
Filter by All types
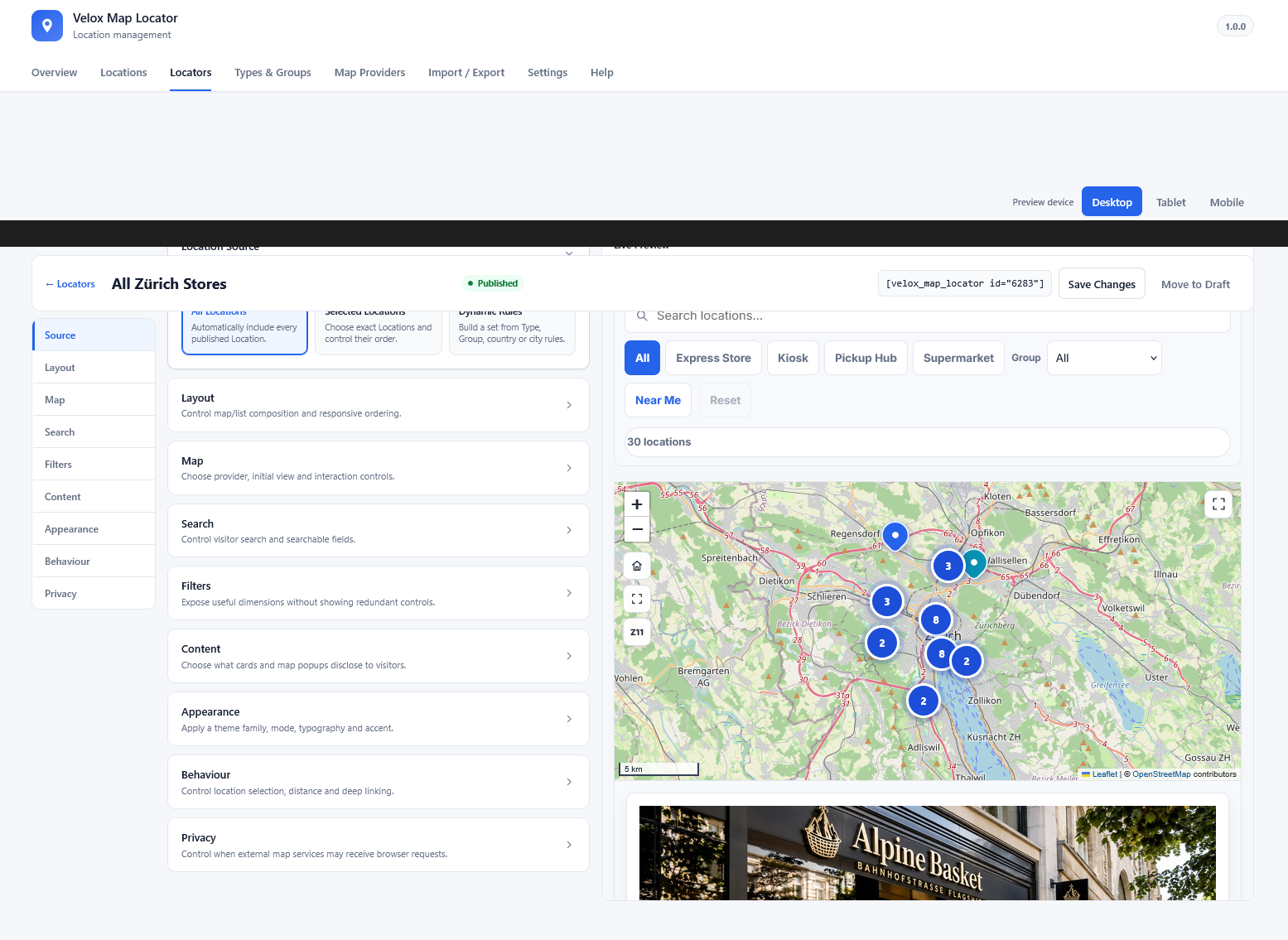point(642,358)
